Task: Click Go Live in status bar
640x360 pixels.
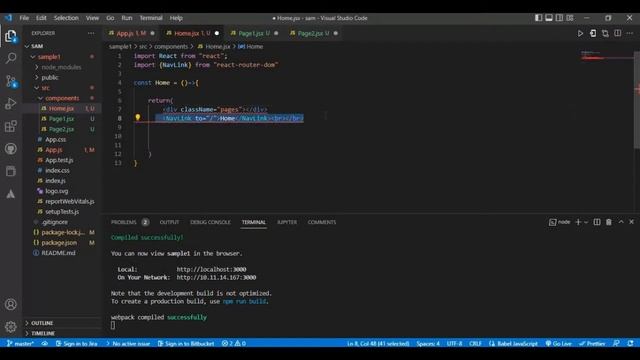Action: (558, 343)
